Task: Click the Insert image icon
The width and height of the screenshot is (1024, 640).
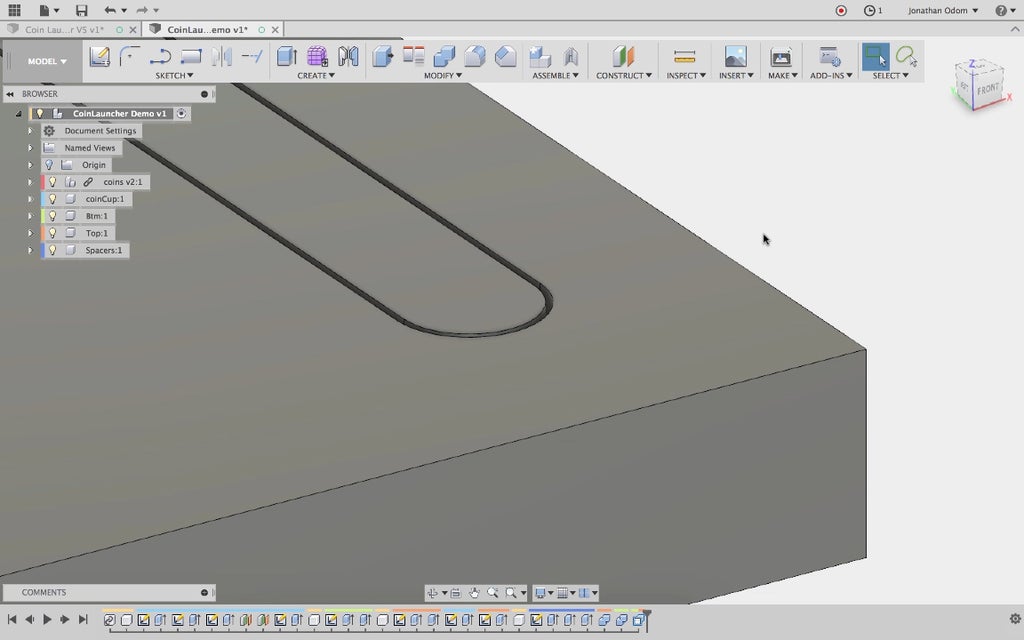Action: 735,57
